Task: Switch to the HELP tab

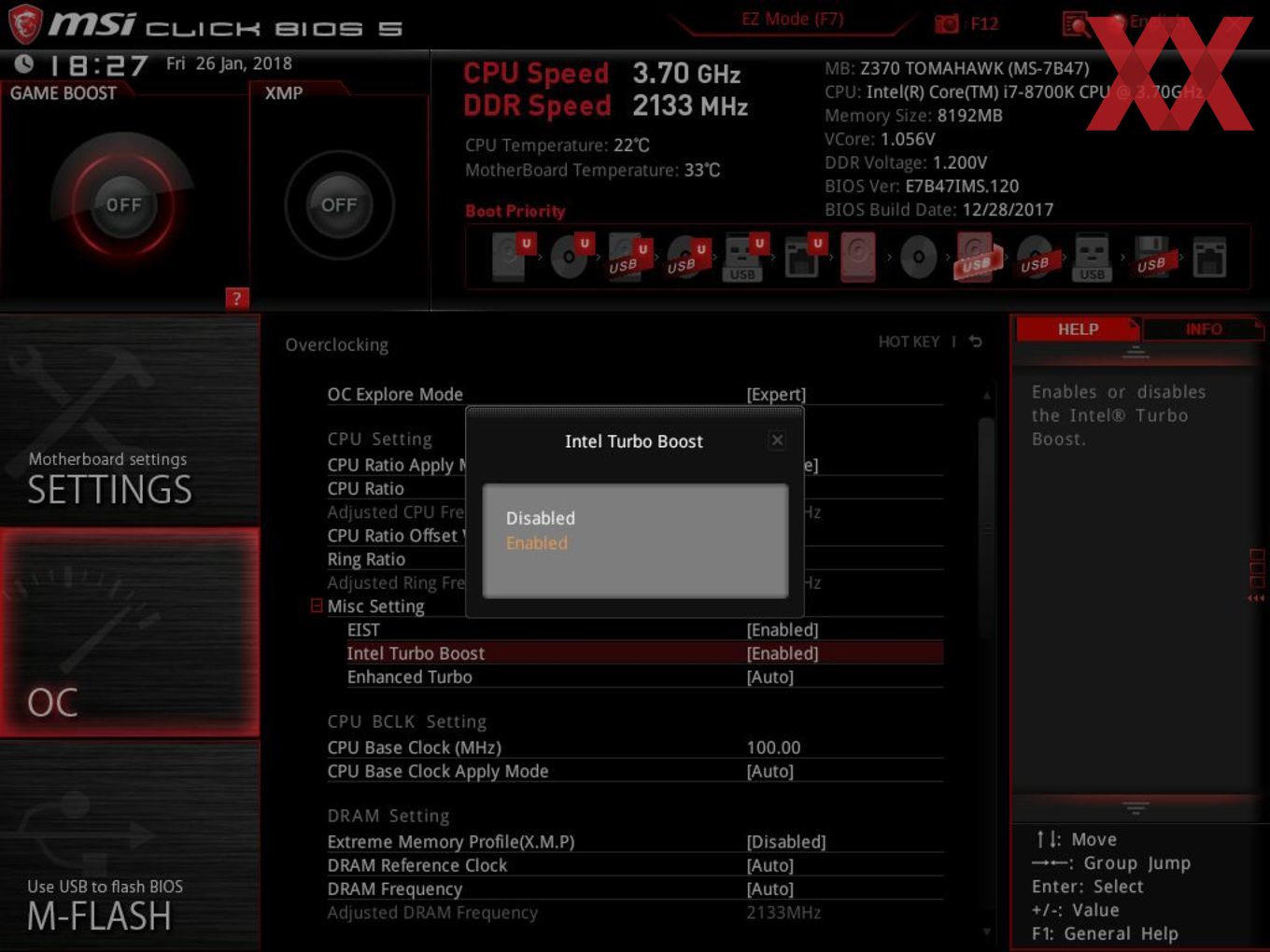Action: tap(1078, 329)
